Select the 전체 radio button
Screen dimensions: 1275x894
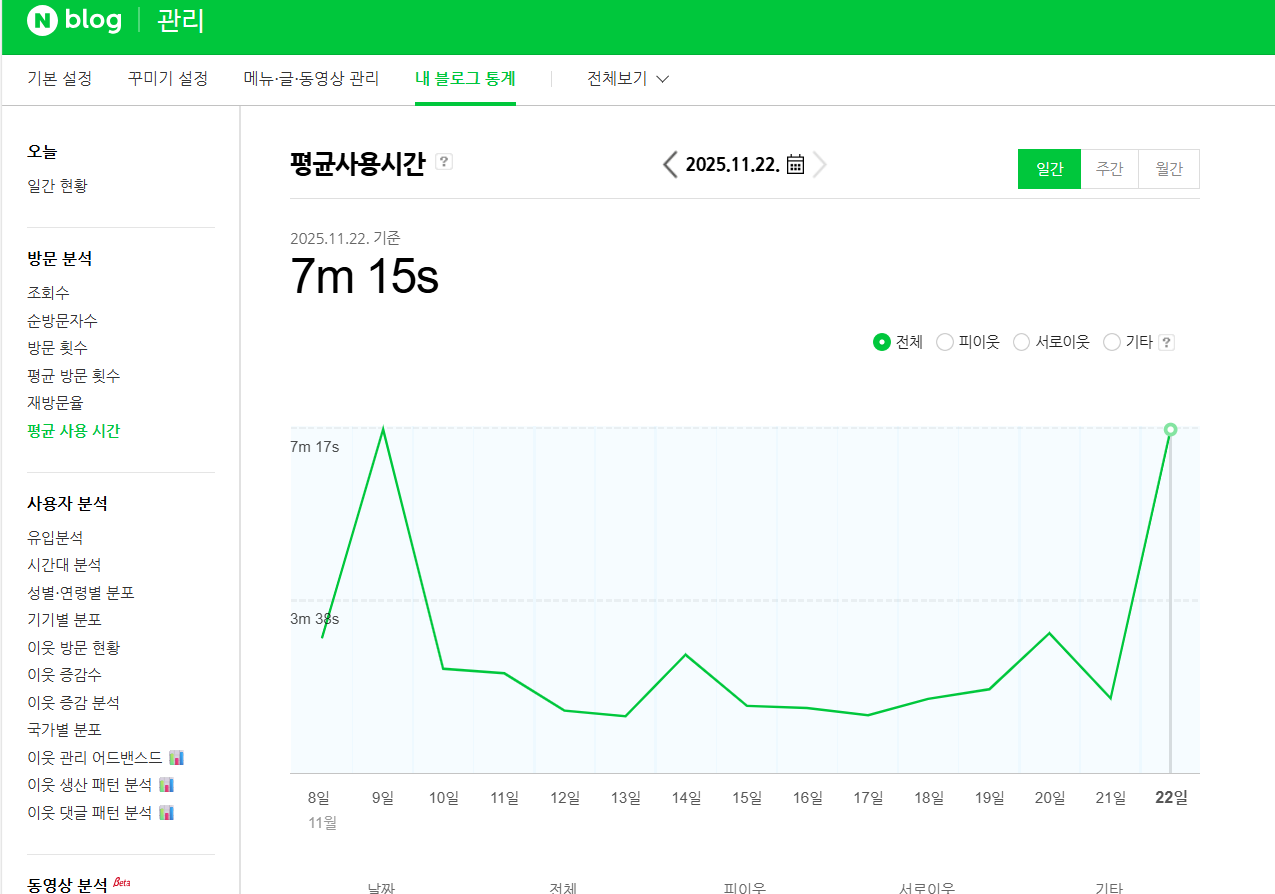pos(882,342)
